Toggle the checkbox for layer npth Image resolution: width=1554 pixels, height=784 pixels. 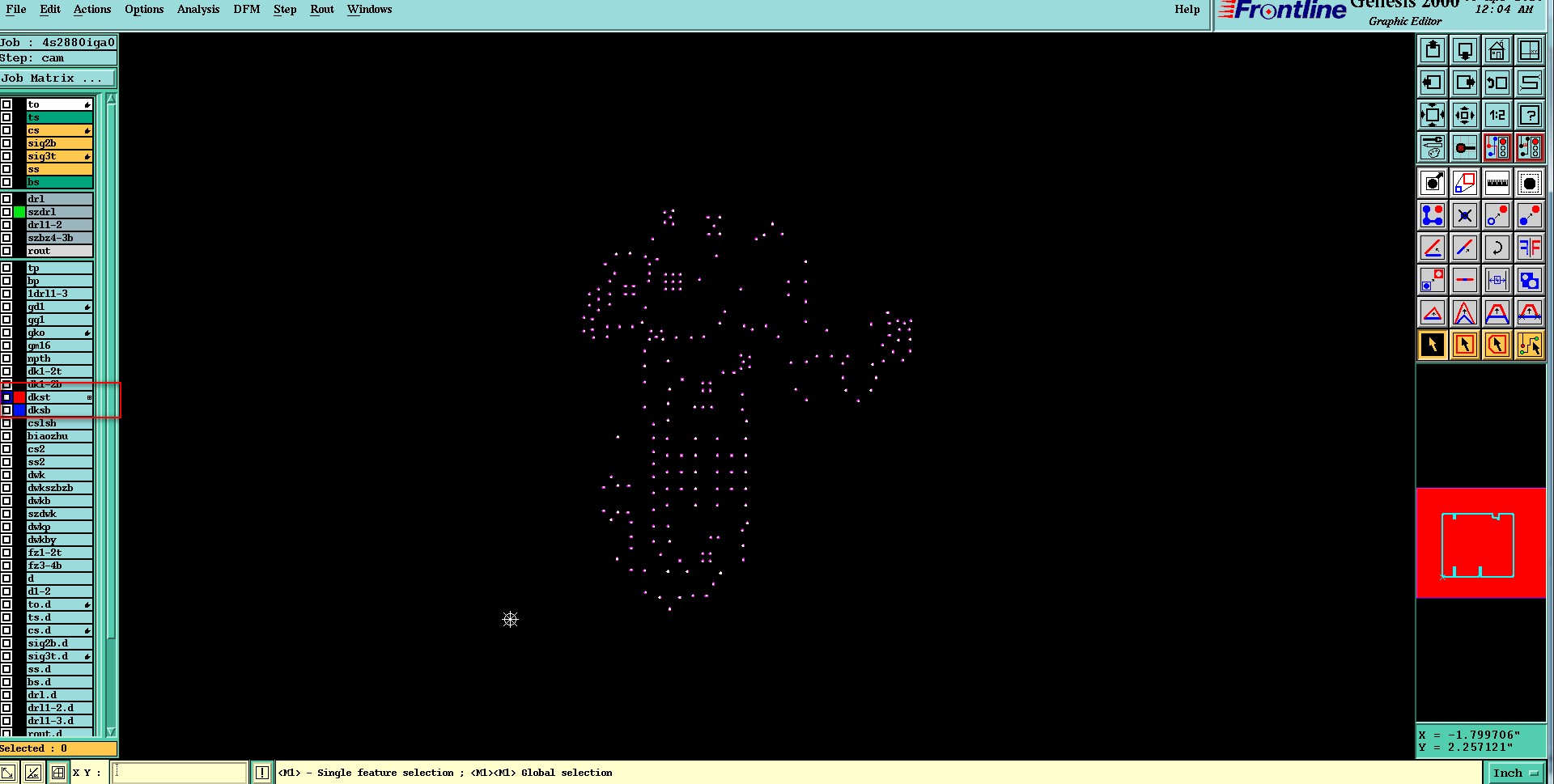[x=6, y=358]
